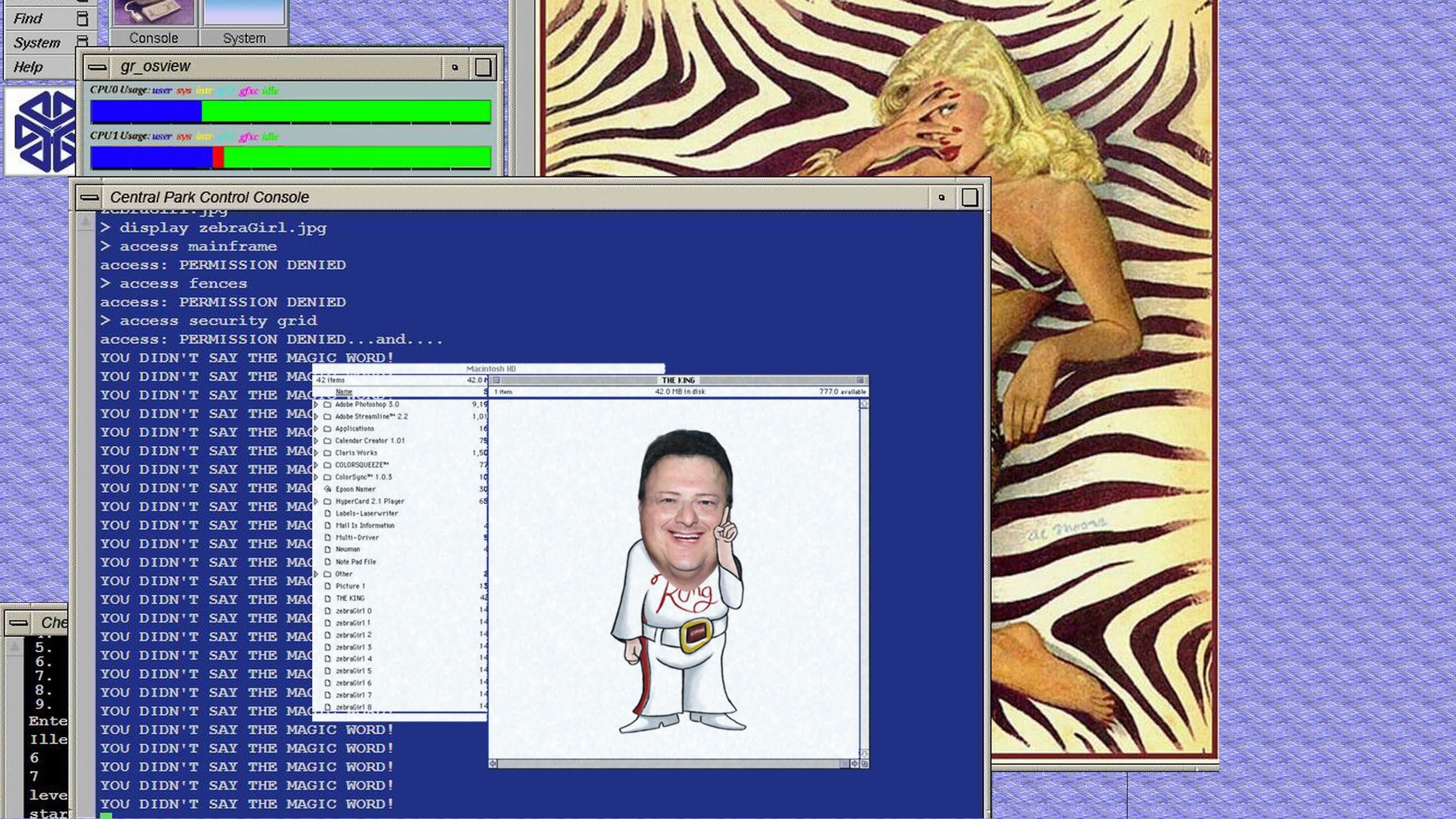Click the THE KING window zoom box
Image resolution: width=1456 pixels, height=819 pixels.
(860, 381)
